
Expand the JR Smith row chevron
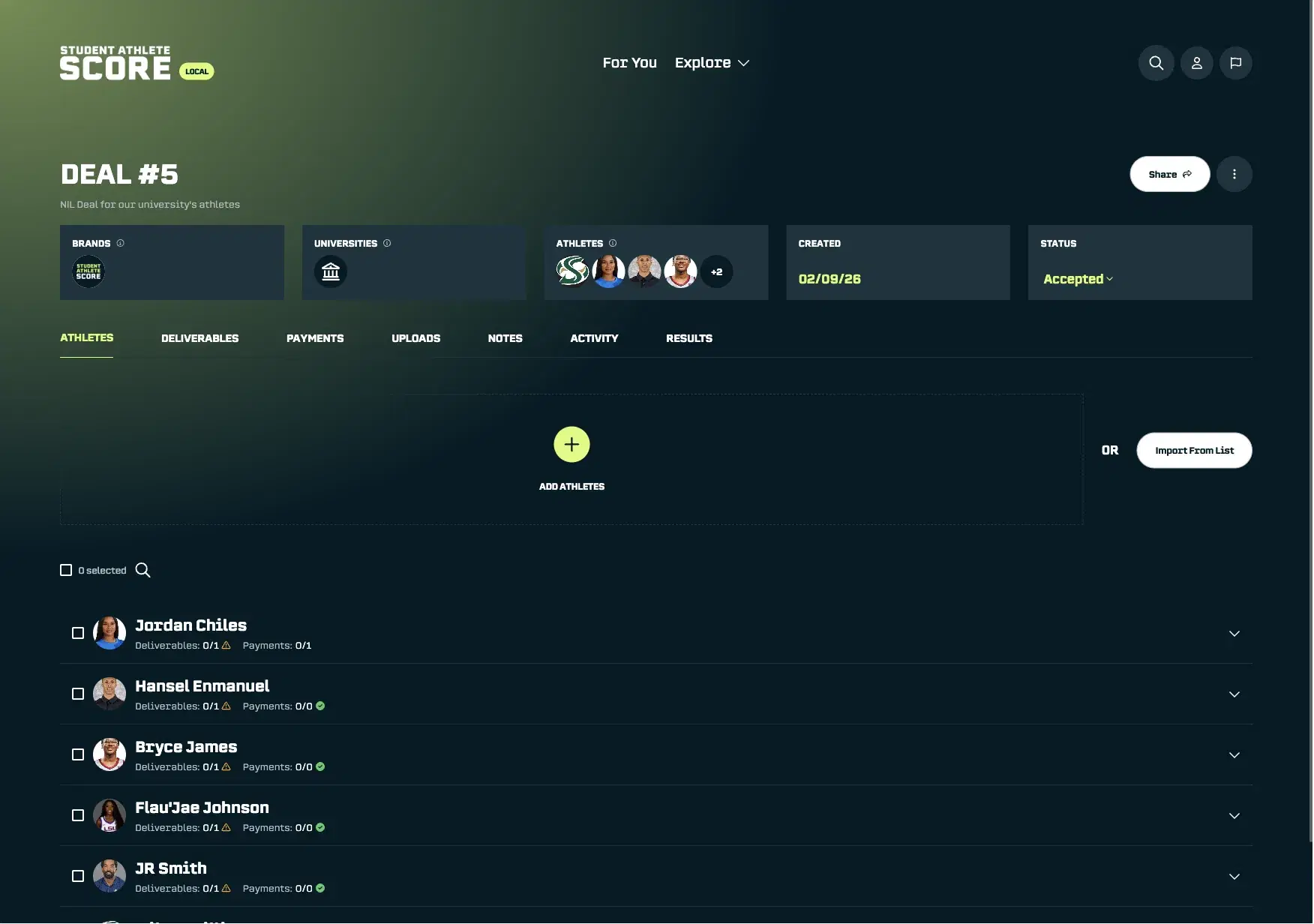(1234, 877)
